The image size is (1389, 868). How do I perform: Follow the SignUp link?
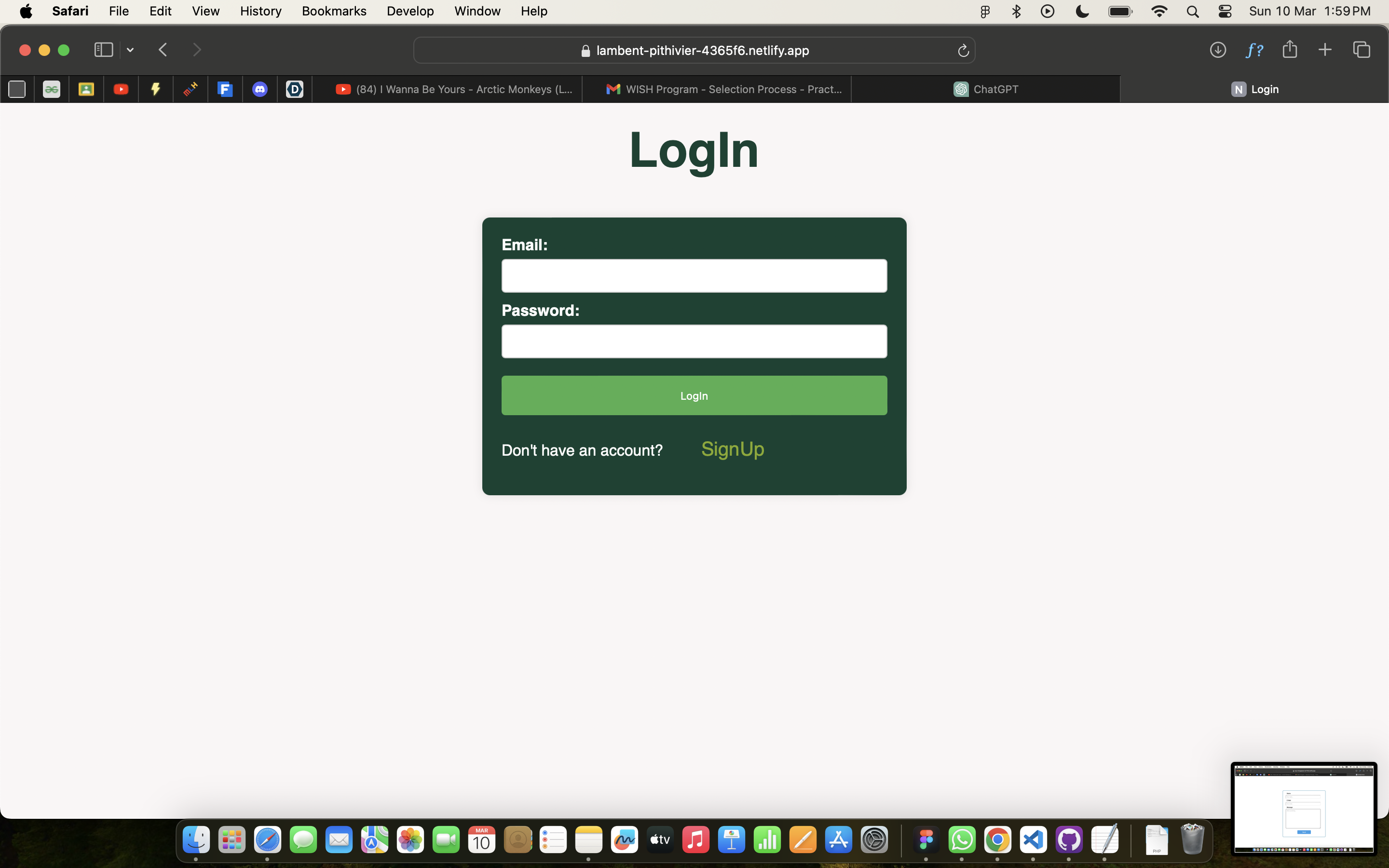(733, 449)
